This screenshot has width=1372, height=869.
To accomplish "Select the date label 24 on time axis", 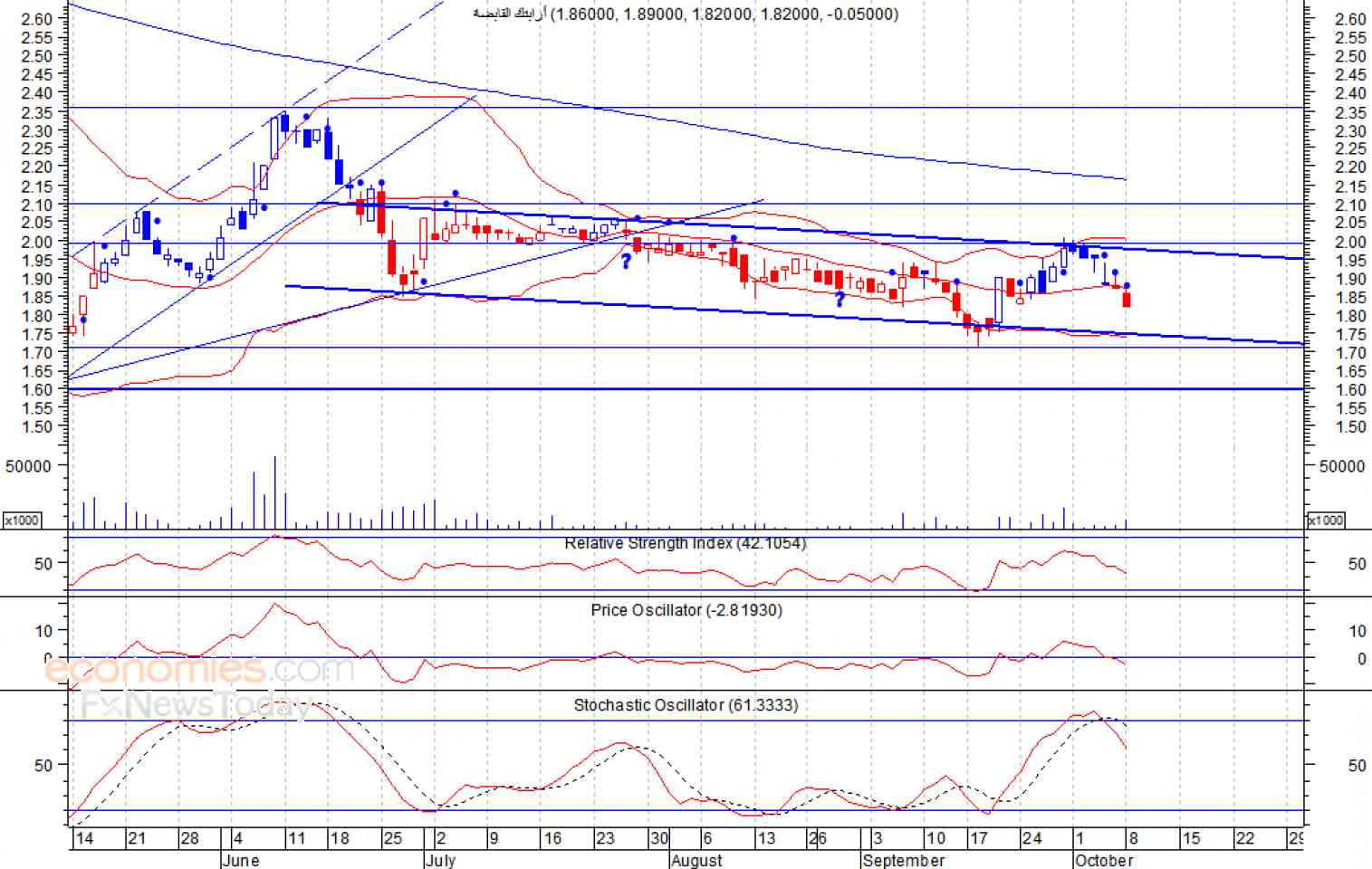I will 1032,838.
